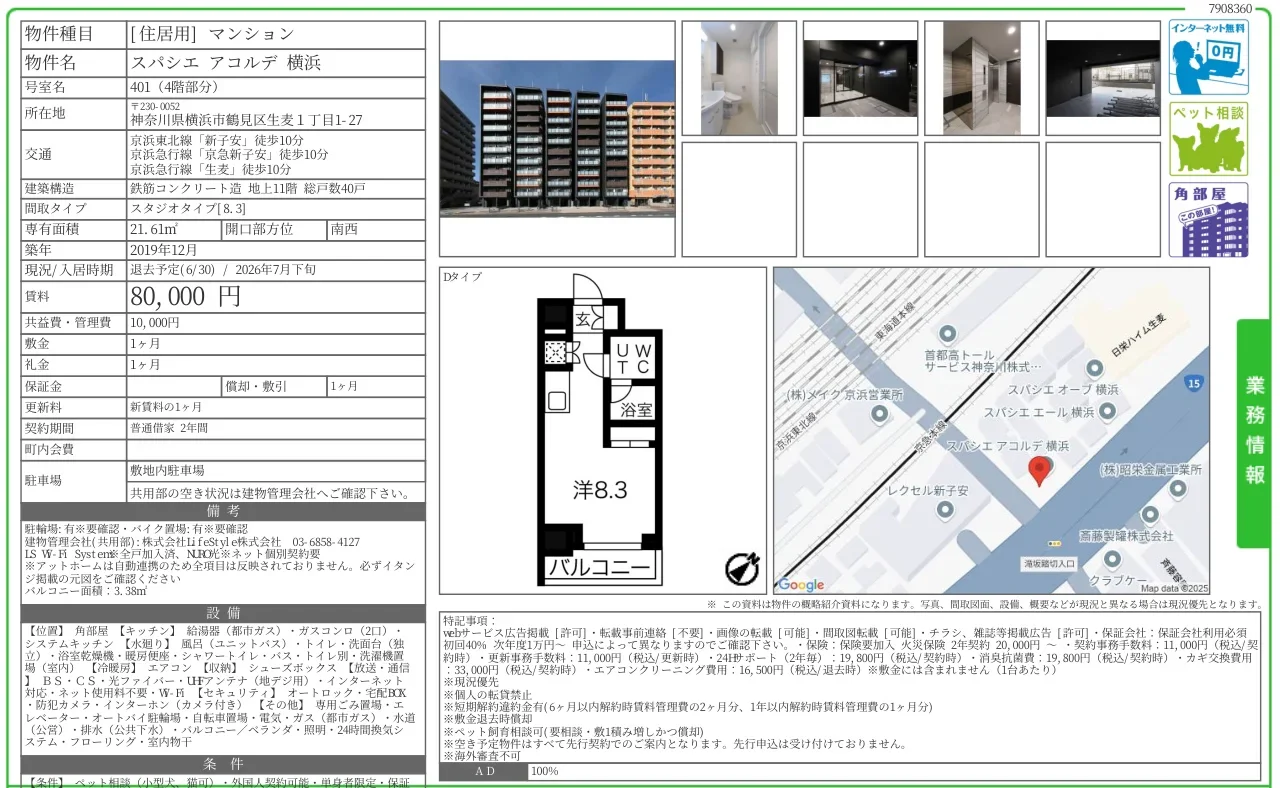Click contract term 普通借家 2年間
Viewport: 1280px width, 788px height.
(x=169, y=428)
